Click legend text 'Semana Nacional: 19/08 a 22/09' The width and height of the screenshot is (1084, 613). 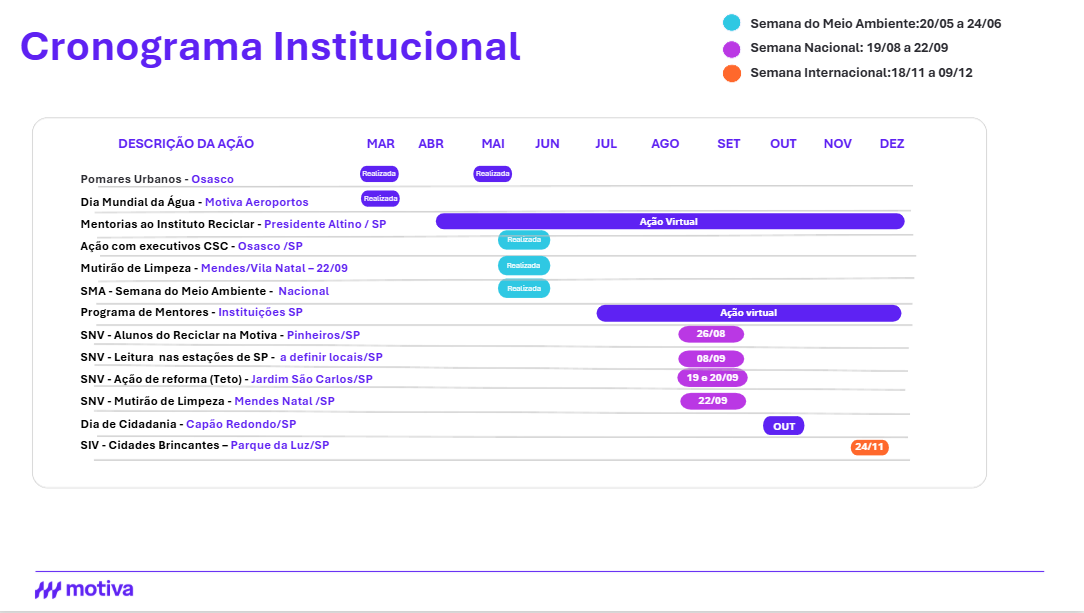(849, 48)
